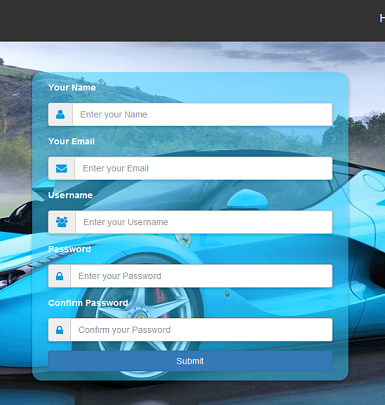Click the person icon beside Name field
This screenshot has width=385, height=405.
pos(60,115)
